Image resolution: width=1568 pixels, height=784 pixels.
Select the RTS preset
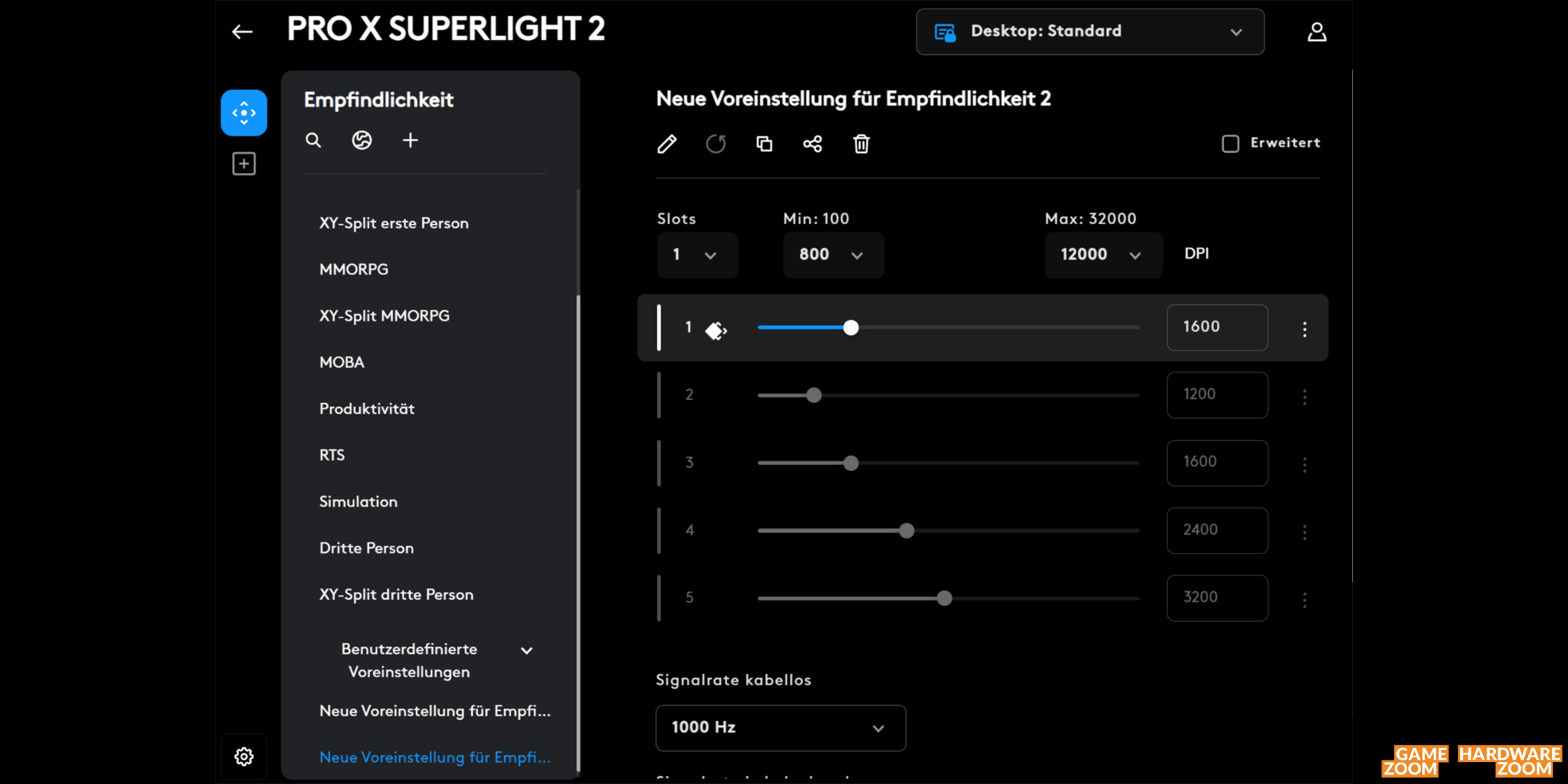tap(332, 456)
